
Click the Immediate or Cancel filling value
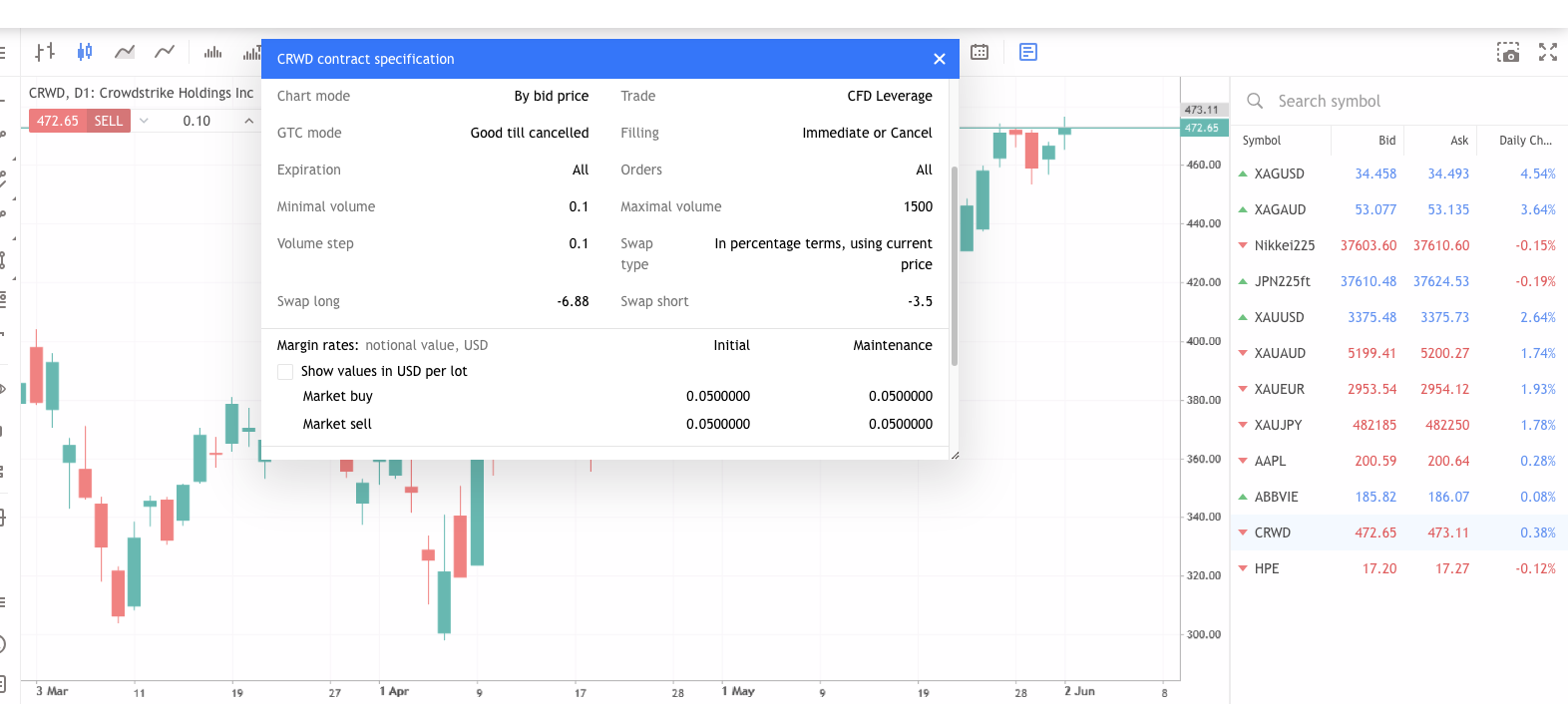(x=867, y=133)
